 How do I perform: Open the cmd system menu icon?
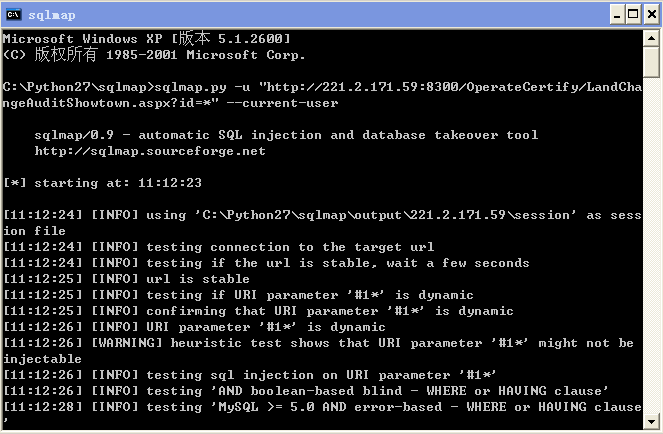tap(14, 15)
